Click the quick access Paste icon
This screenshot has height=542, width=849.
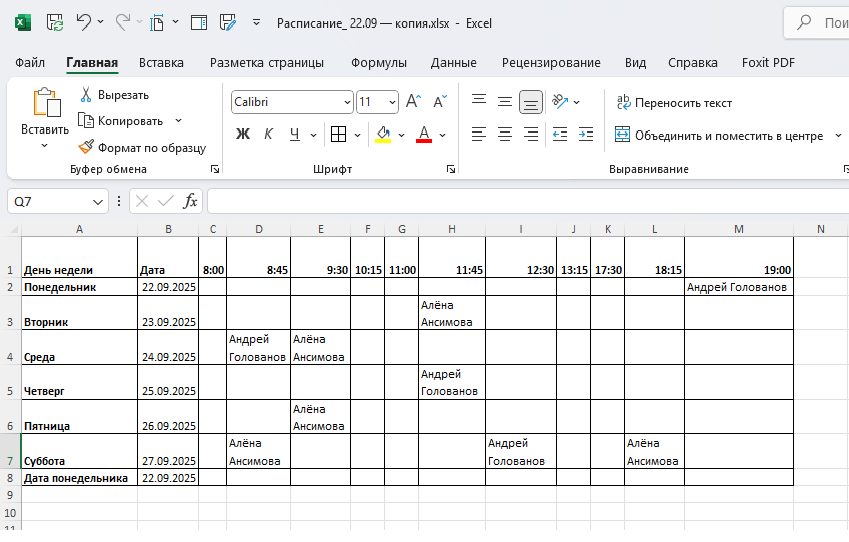coord(157,23)
